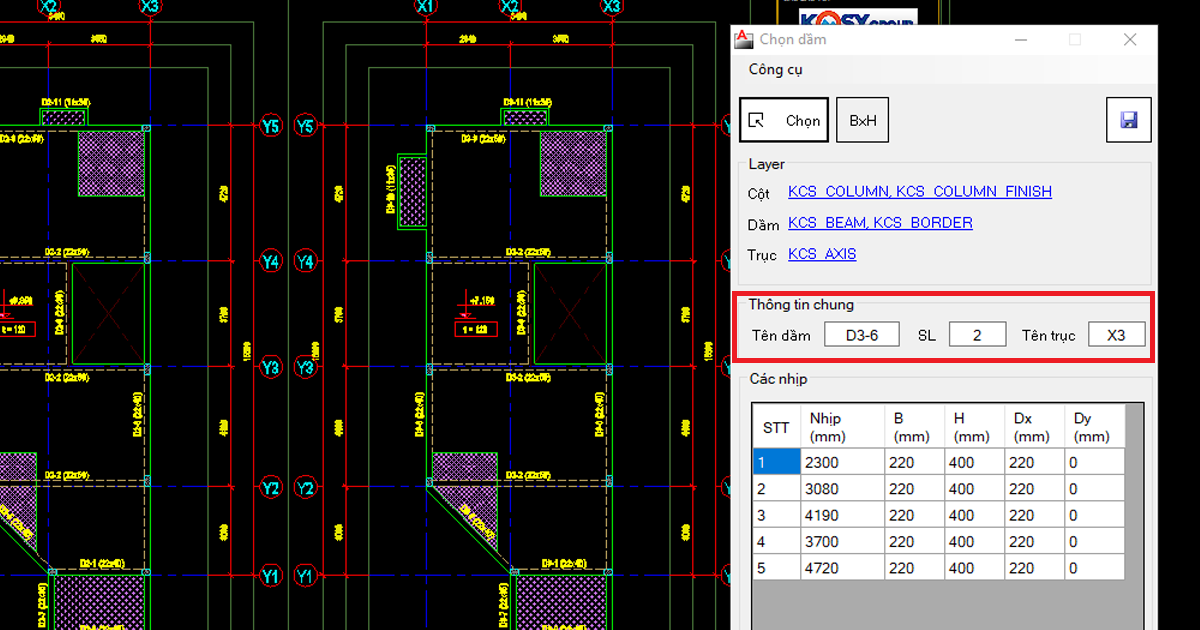Click the Nhịp cell with value 4720
The width and height of the screenshot is (1200, 630).
pyautogui.click(x=843, y=568)
